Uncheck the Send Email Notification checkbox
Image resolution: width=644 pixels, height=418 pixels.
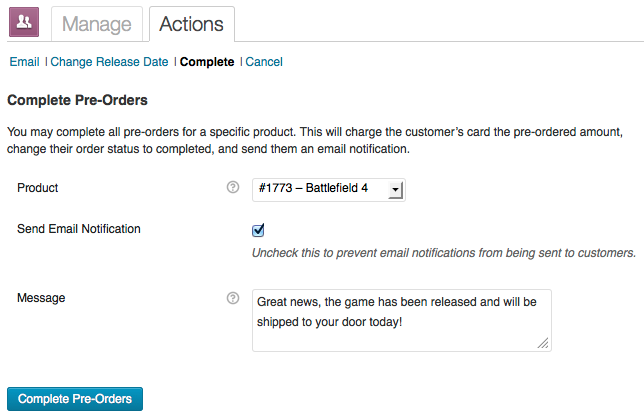pyautogui.click(x=258, y=230)
